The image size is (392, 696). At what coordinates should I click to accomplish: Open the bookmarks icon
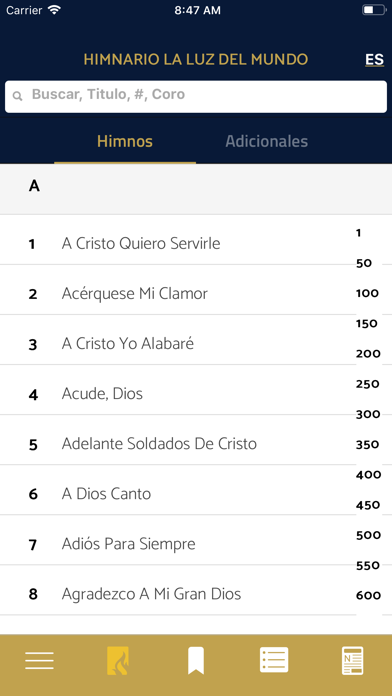196,660
